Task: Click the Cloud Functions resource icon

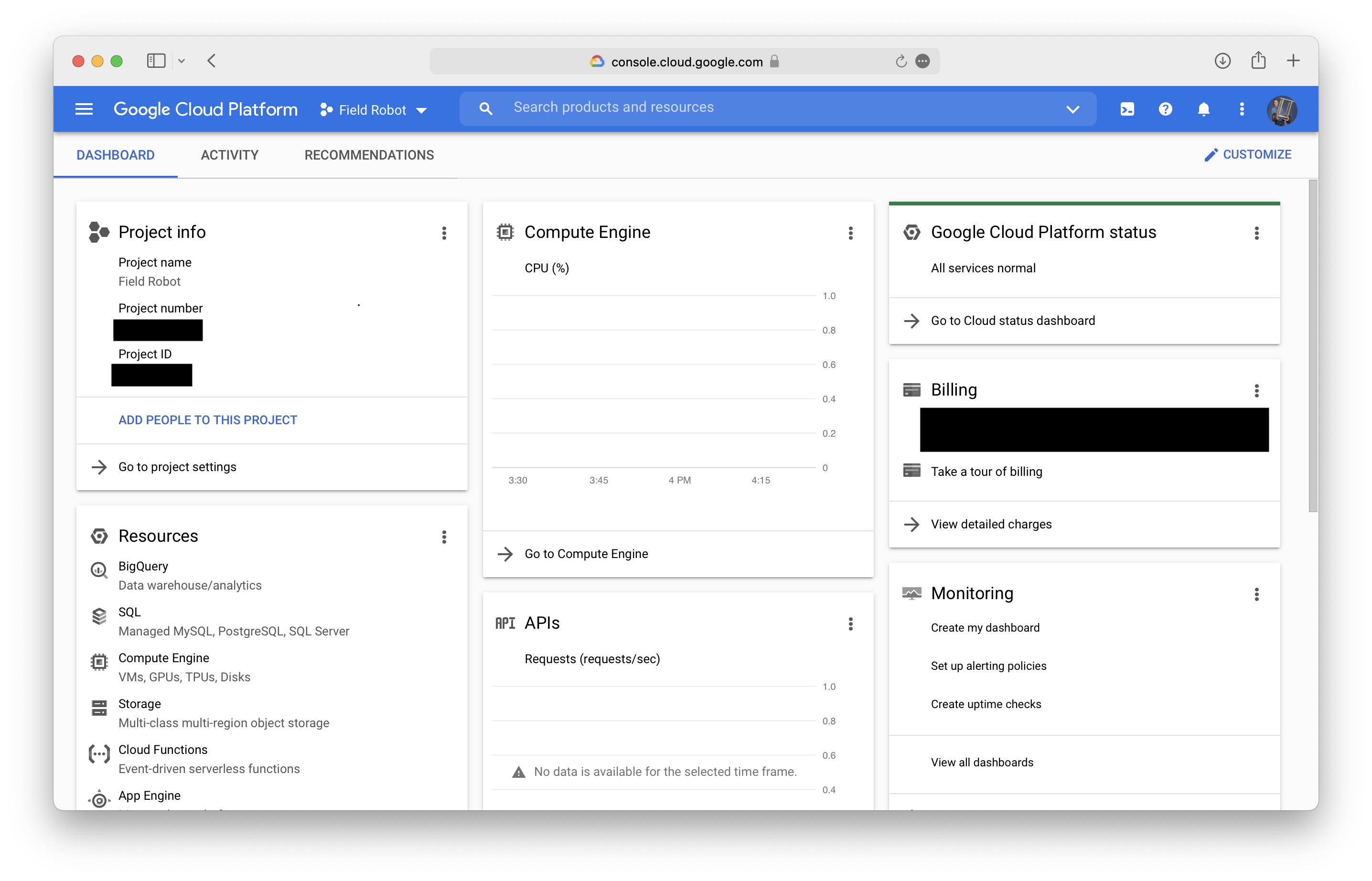Action: [99, 754]
